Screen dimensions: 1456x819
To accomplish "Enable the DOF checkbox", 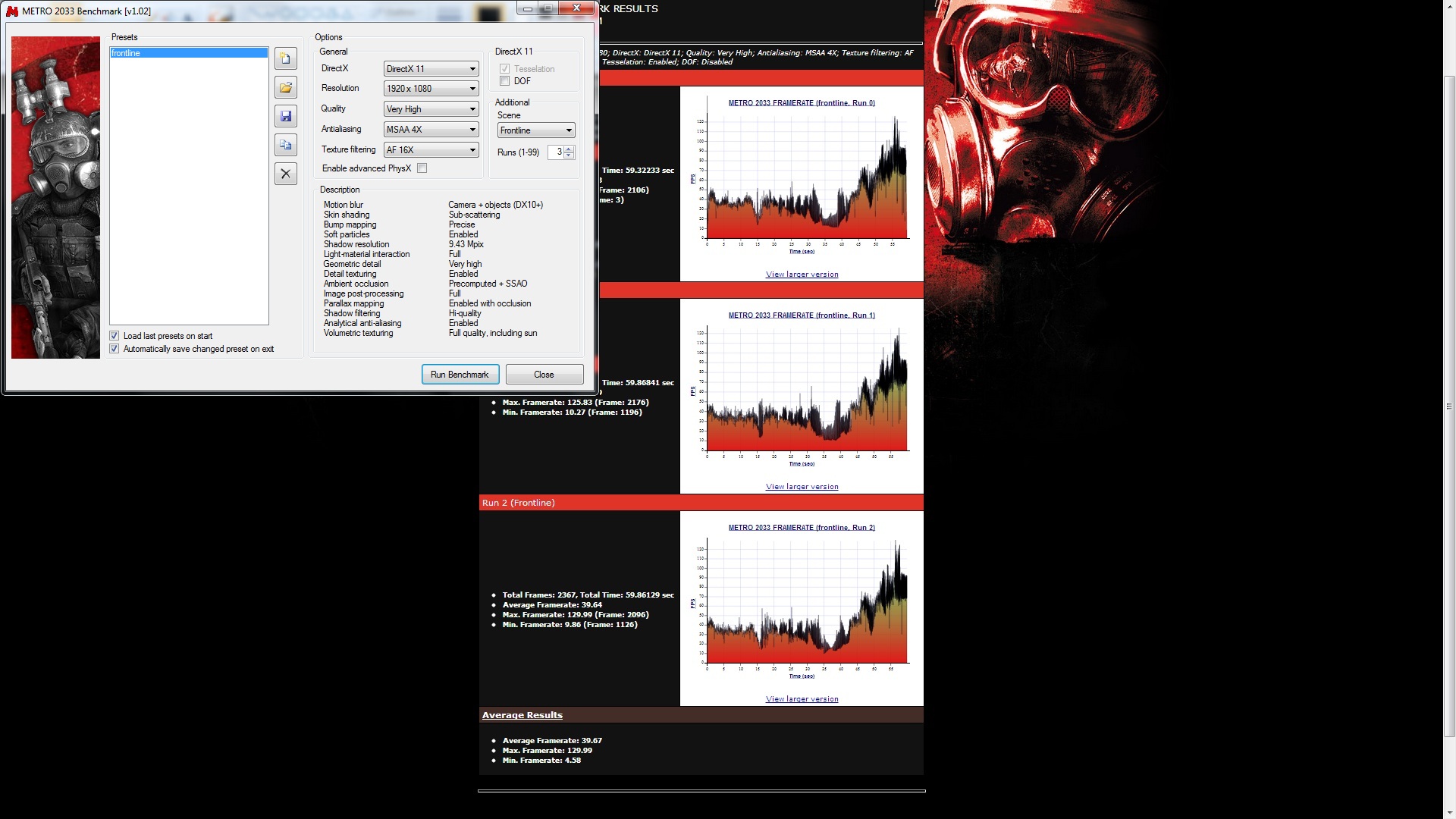I will tap(505, 81).
